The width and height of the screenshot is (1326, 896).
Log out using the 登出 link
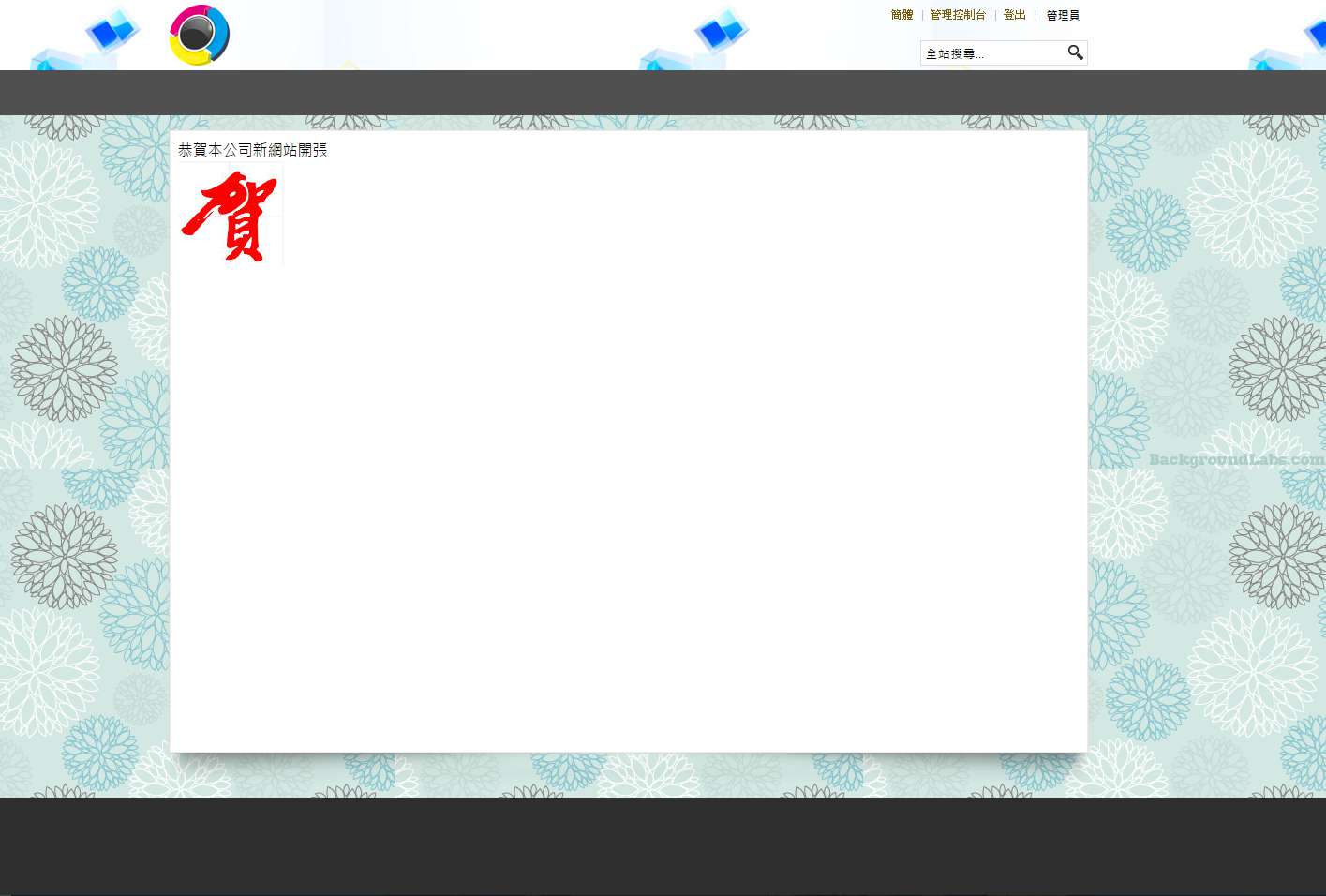1014,15
